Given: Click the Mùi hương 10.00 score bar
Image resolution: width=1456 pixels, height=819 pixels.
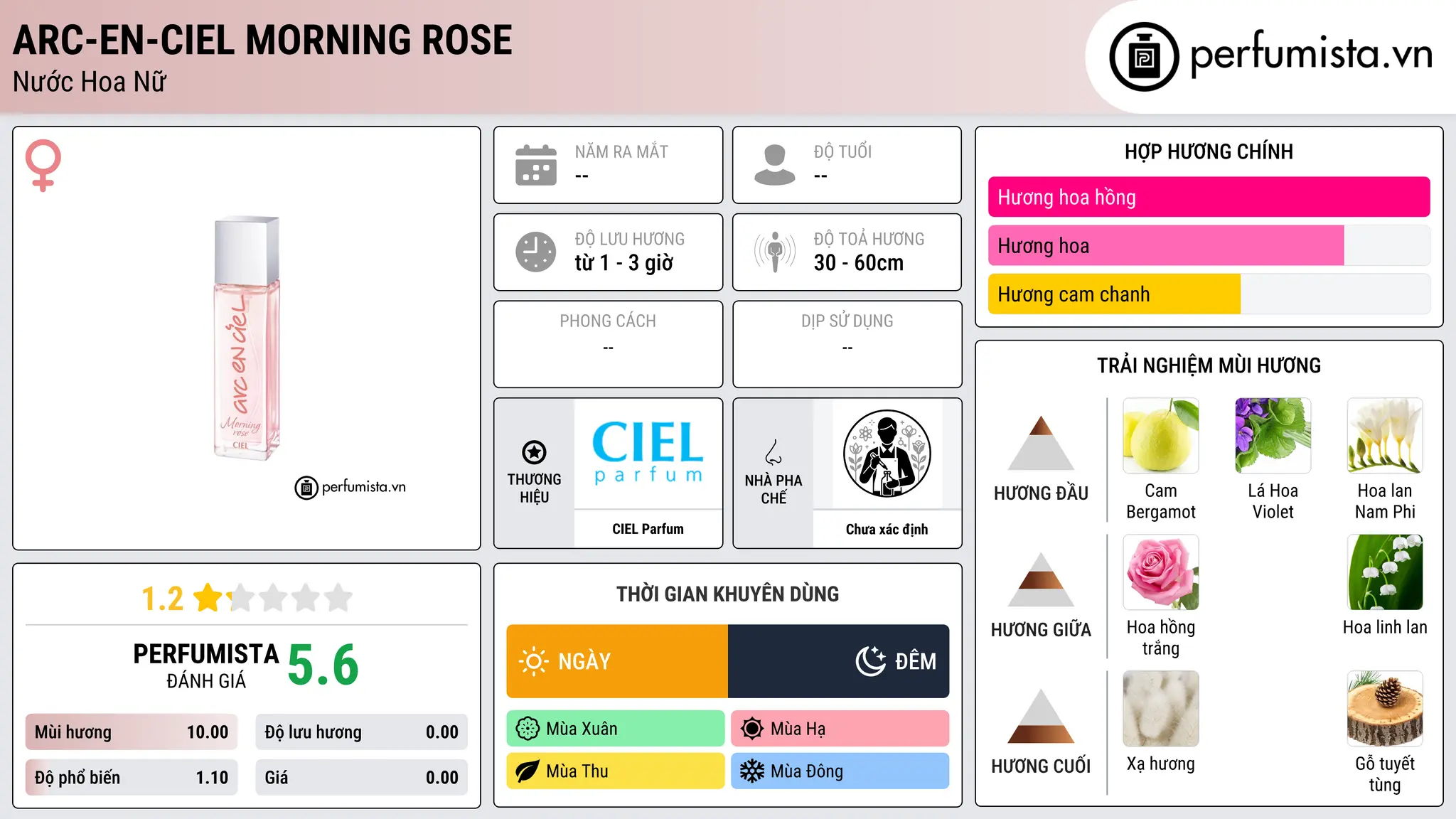Looking at the screenshot, I should [x=132, y=732].
